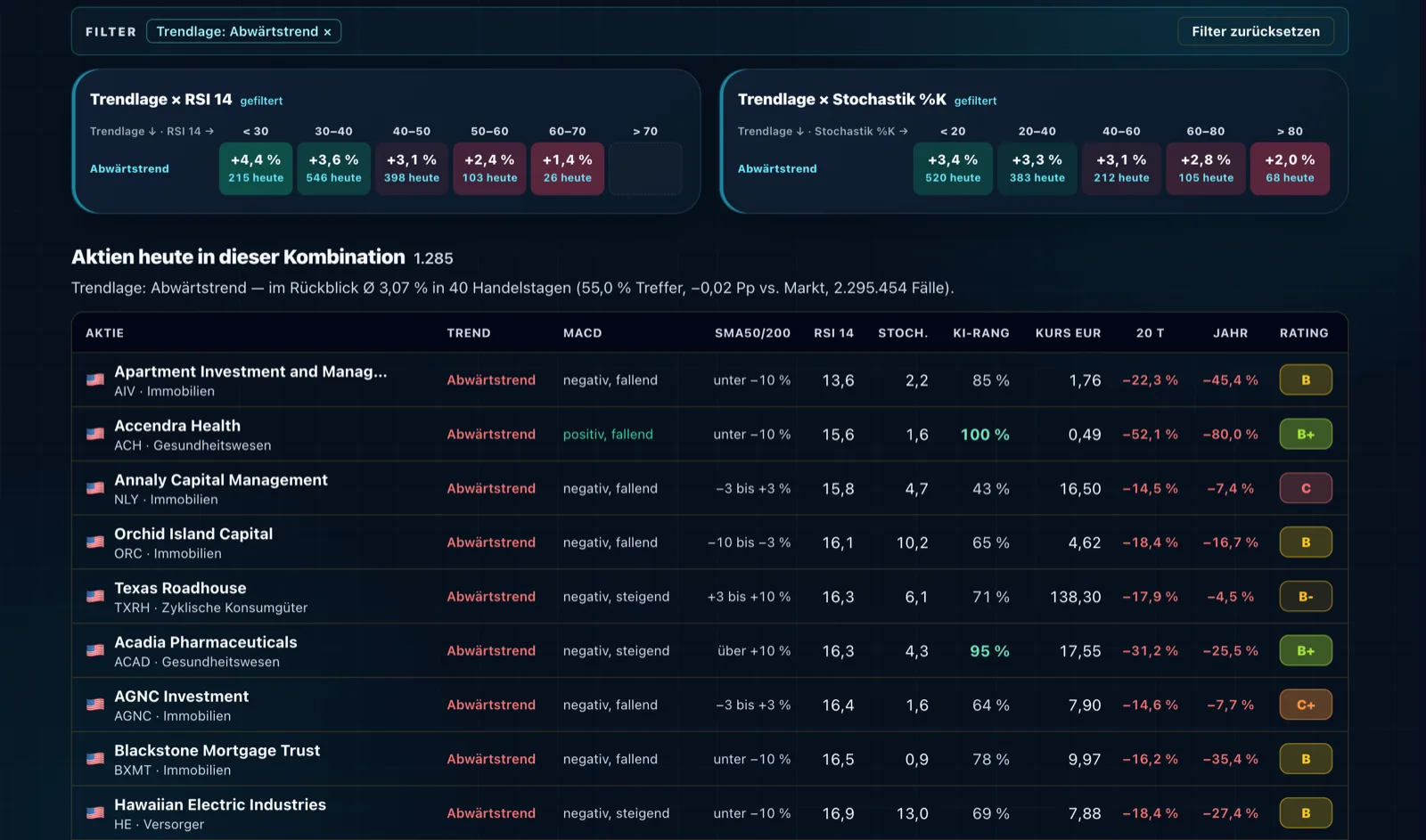Sort table by 20 T column header
Screen dimensions: 1426x840
1150,333
